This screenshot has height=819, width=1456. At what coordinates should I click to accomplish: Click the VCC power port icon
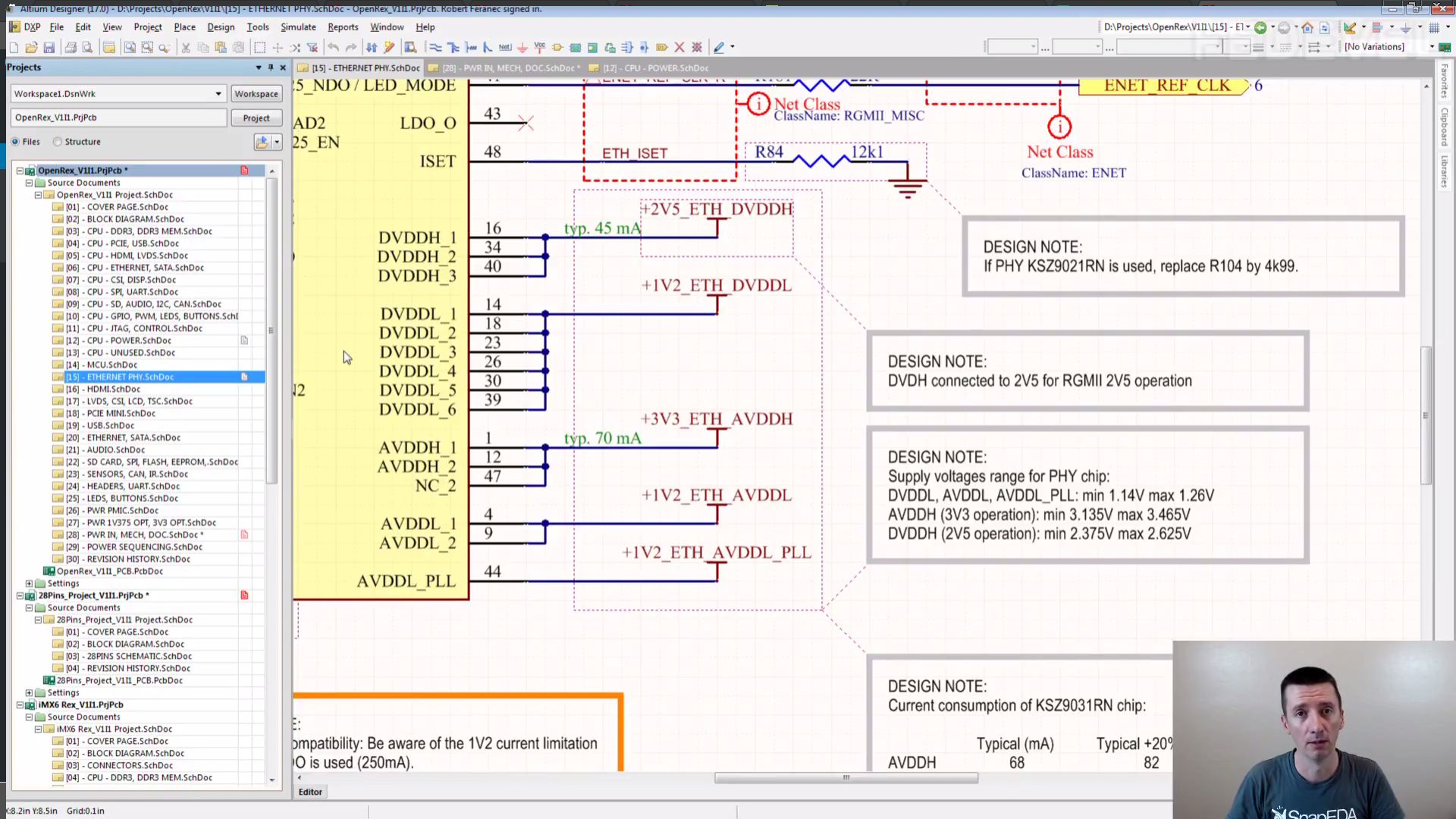pos(540,47)
